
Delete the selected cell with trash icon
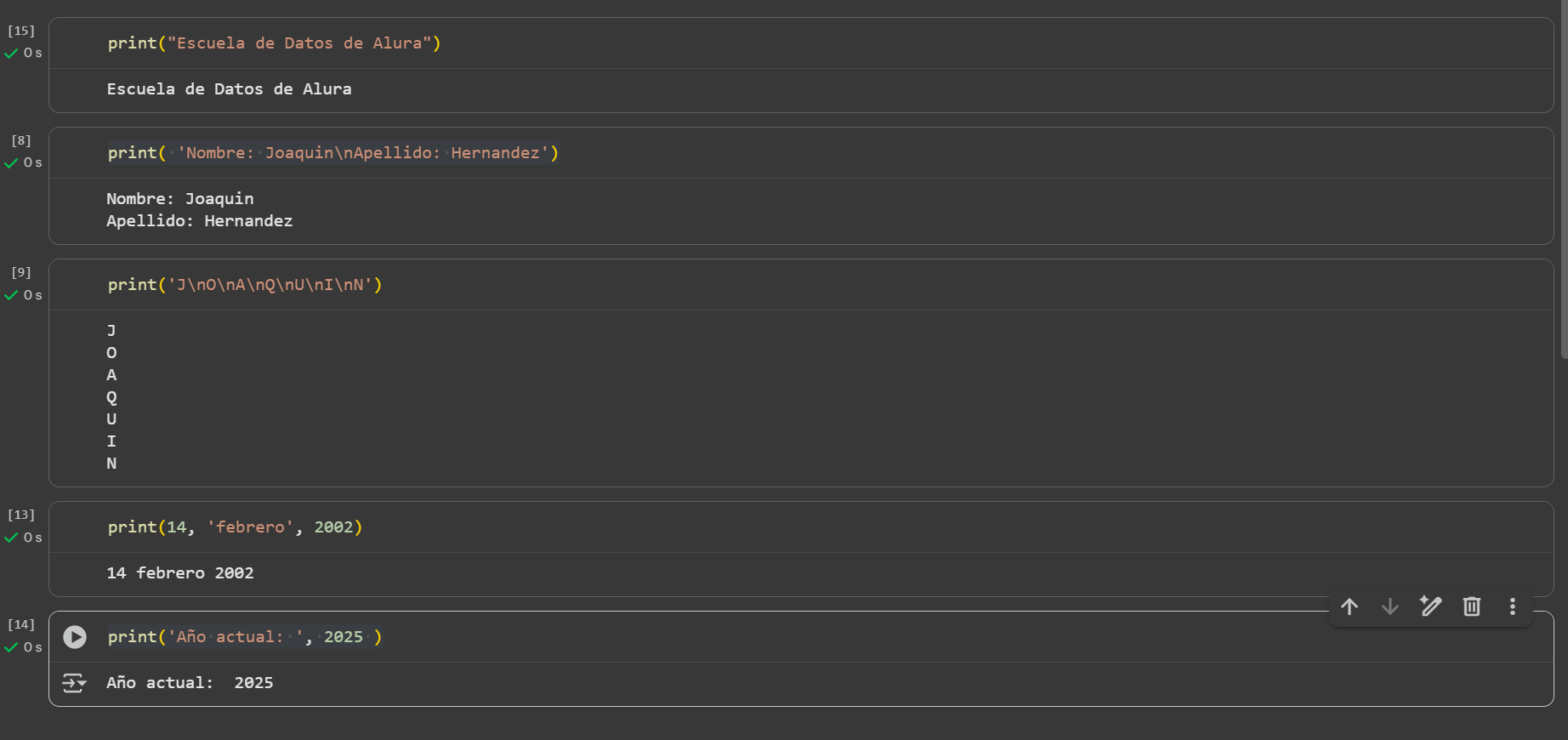click(1472, 606)
